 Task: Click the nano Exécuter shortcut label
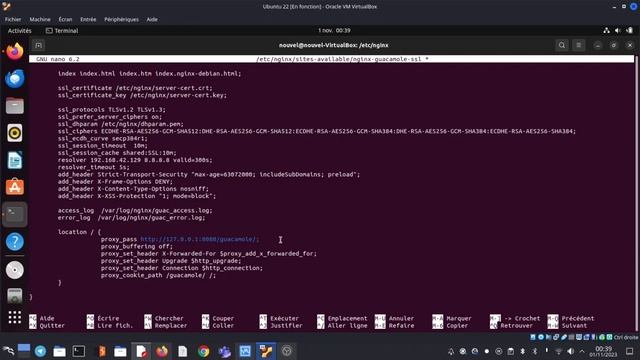coord(284,318)
